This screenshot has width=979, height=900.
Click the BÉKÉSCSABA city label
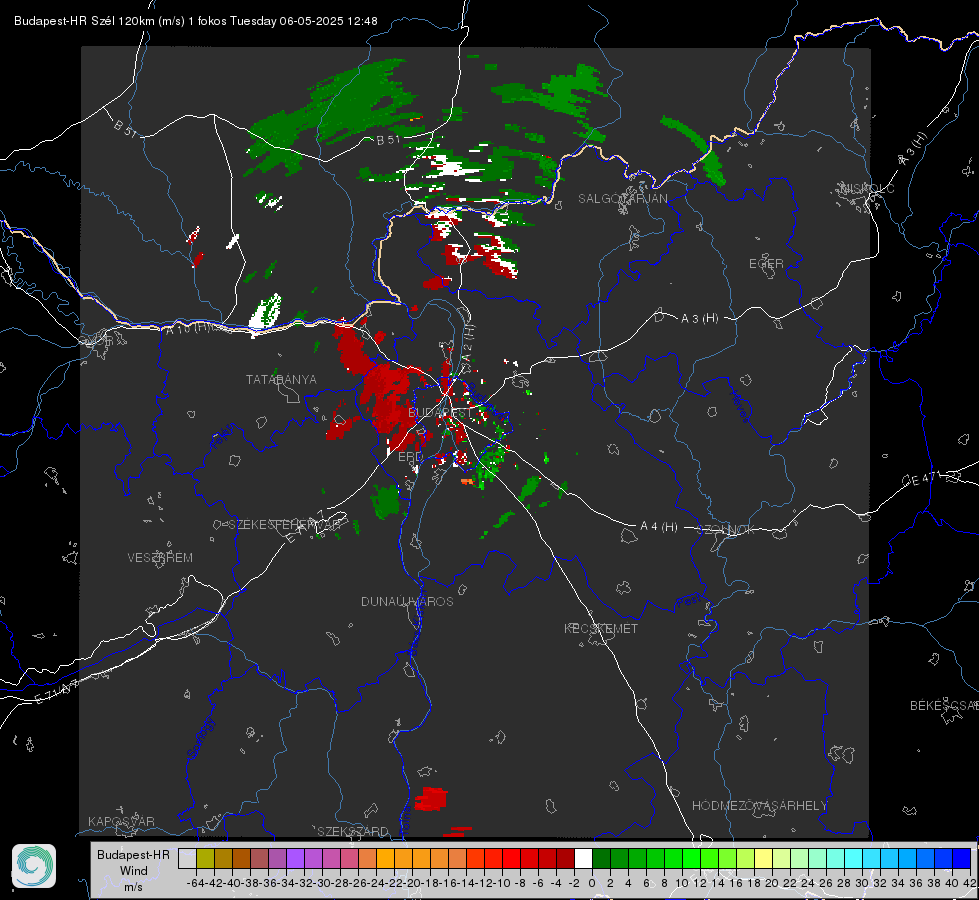[x=944, y=706]
